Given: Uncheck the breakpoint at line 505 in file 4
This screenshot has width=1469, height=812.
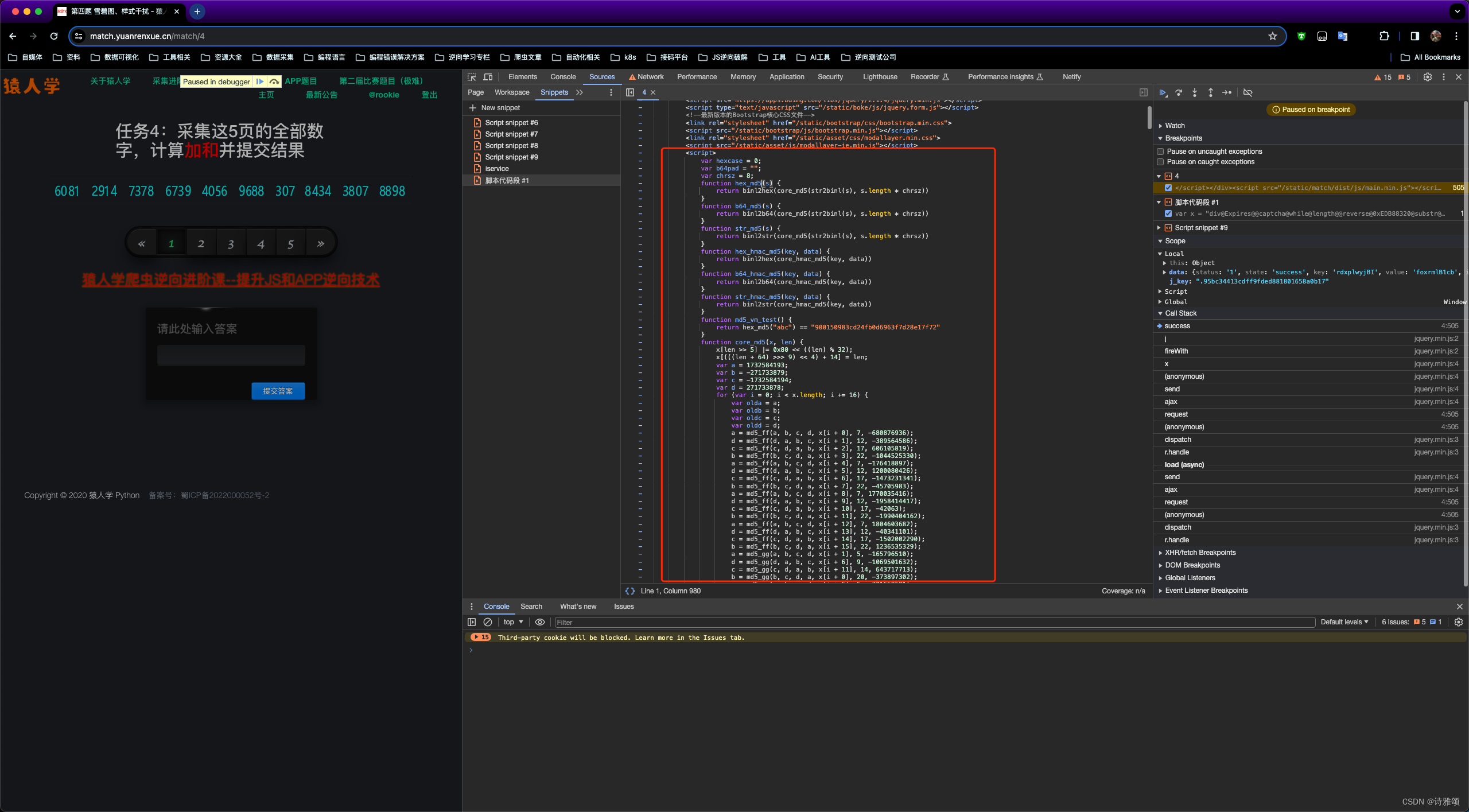Looking at the screenshot, I should 1168,188.
